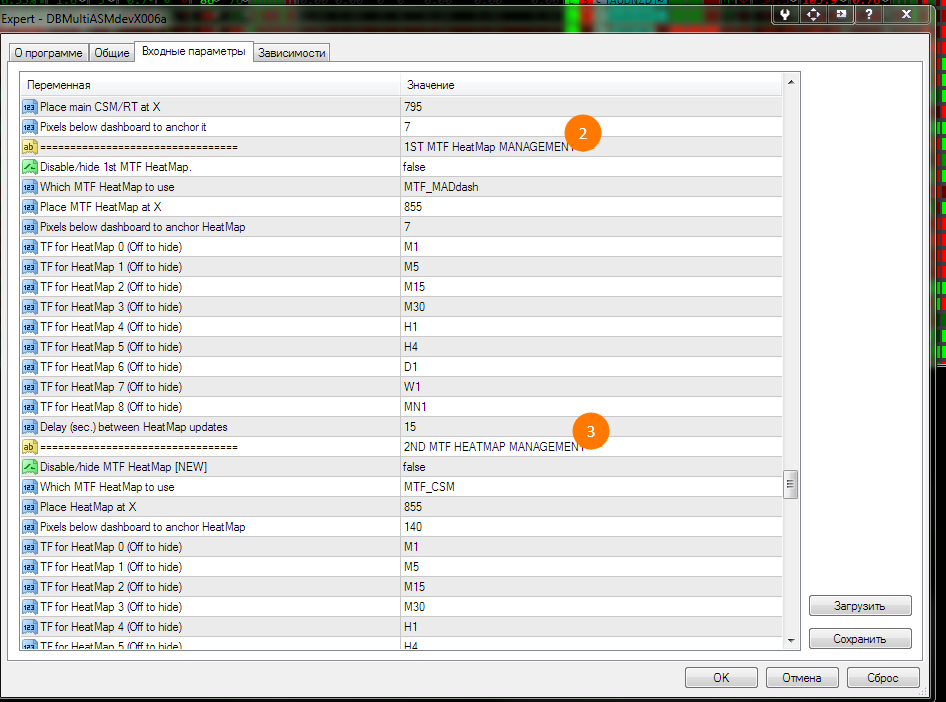The width and height of the screenshot is (946, 702).
Task: Click the icon beside Delay (sec.) between HeatMap updates
Action: coord(30,428)
